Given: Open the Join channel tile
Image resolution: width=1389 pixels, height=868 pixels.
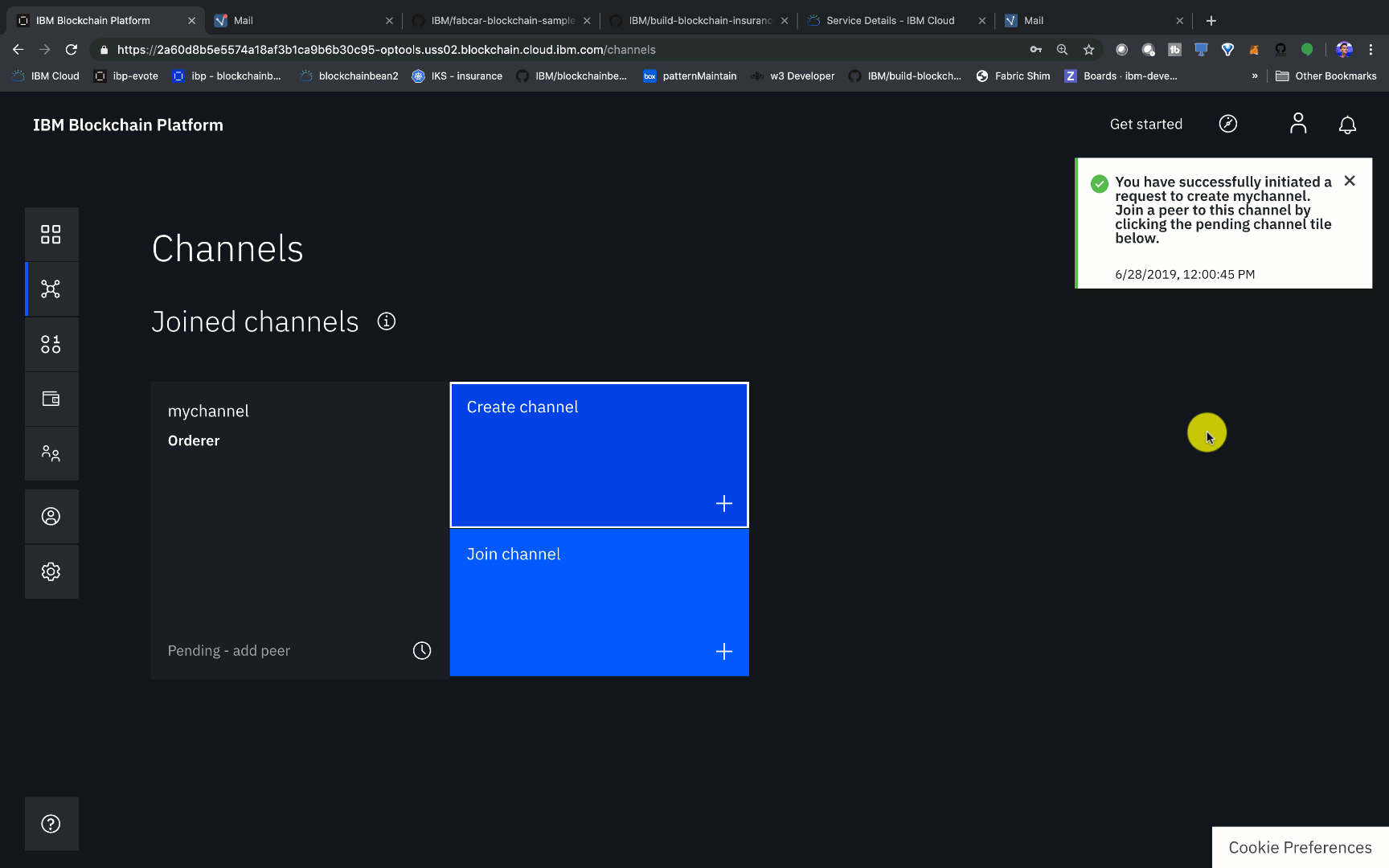Looking at the screenshot, I should point(599,602).
